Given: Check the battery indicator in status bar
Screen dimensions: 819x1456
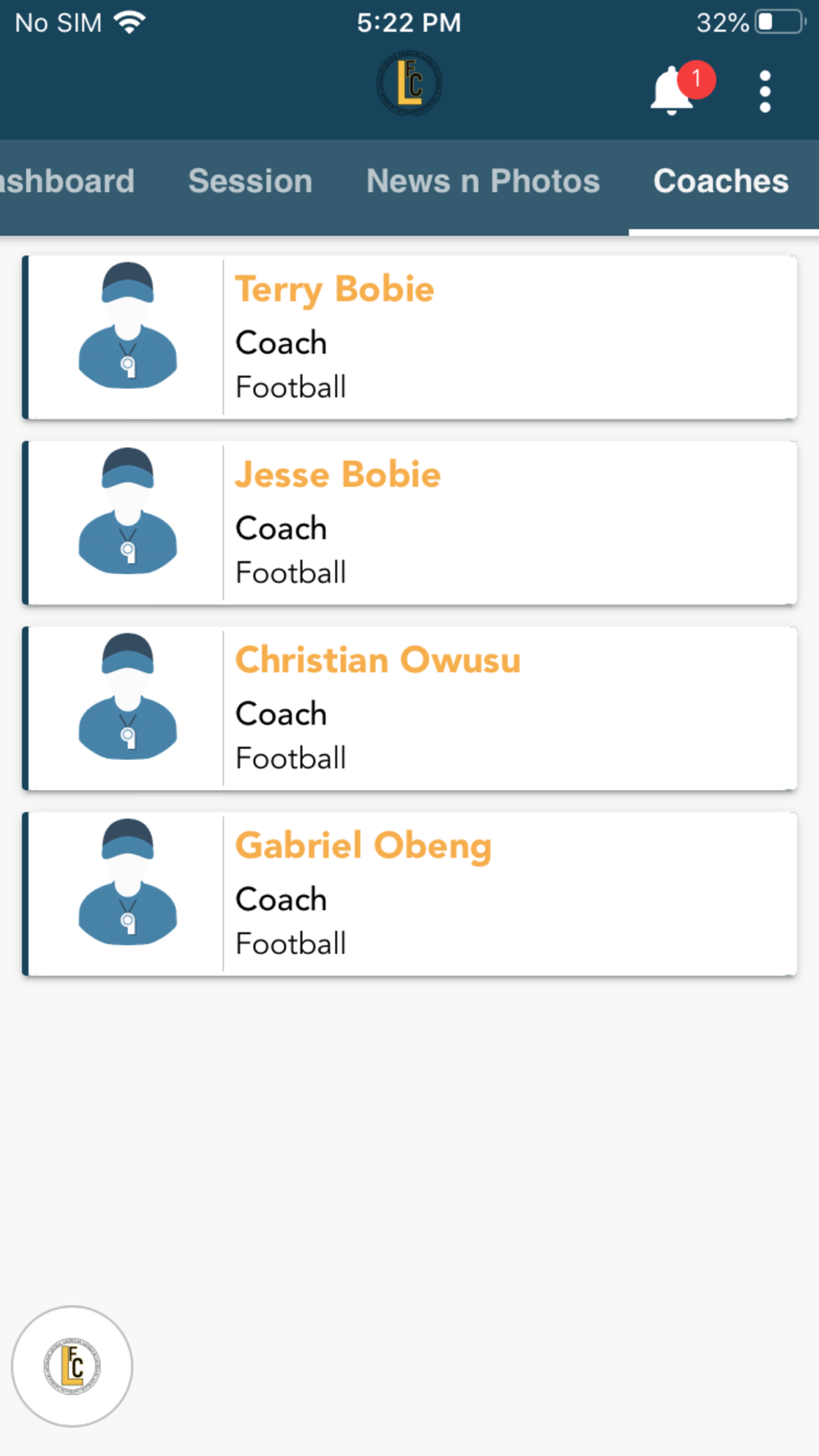Looking at the screenshot, I should (x=780, y=22).
